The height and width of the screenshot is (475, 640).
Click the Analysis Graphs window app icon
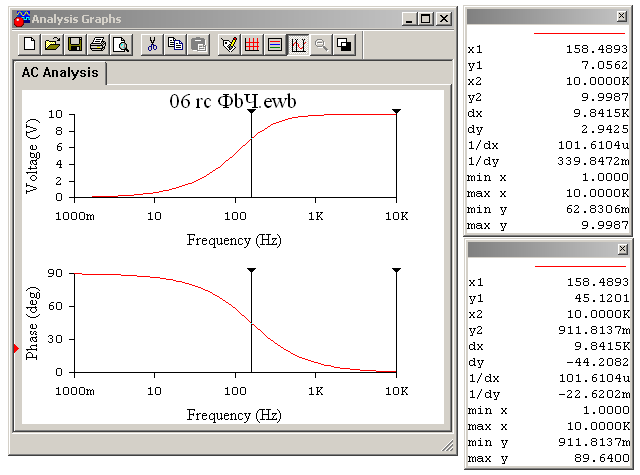(x=21, y=19)
